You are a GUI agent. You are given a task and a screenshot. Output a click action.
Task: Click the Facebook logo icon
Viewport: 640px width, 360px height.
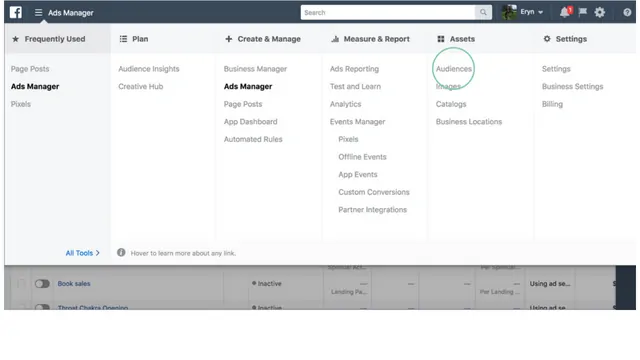tap(16, 12)
